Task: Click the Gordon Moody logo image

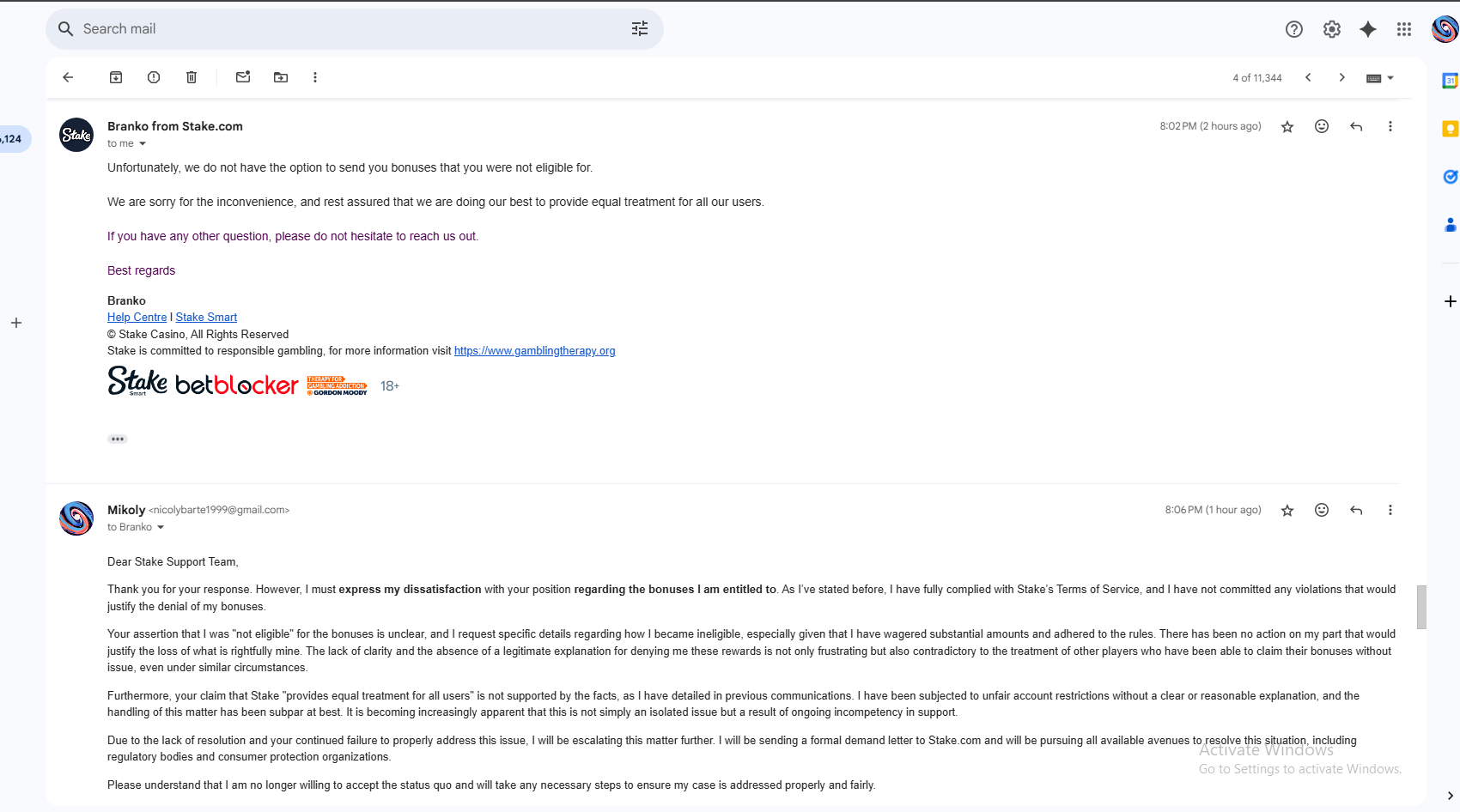Action: pyautogui.click(x=337, y=385)
